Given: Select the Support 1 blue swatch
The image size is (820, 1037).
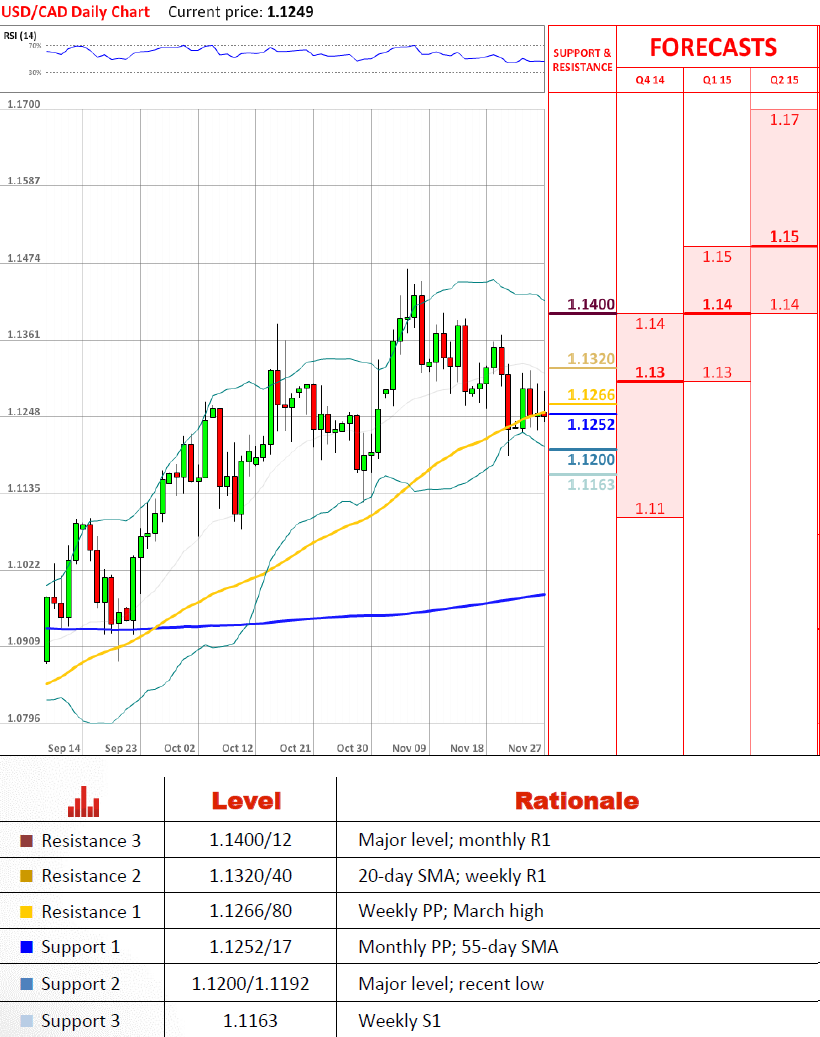Looking at the screenshot, I should (26, 947).
